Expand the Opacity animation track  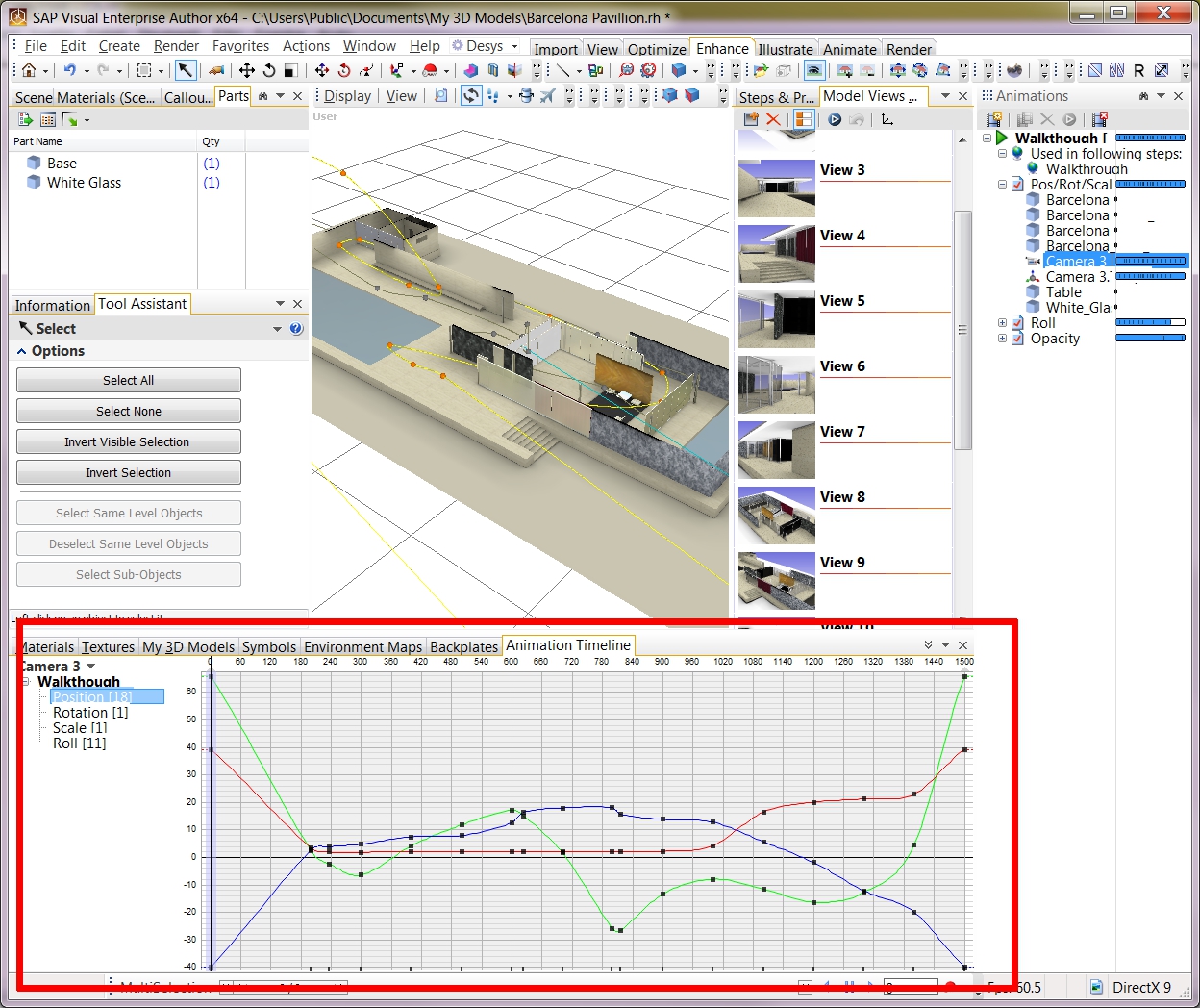(1002, 339)
